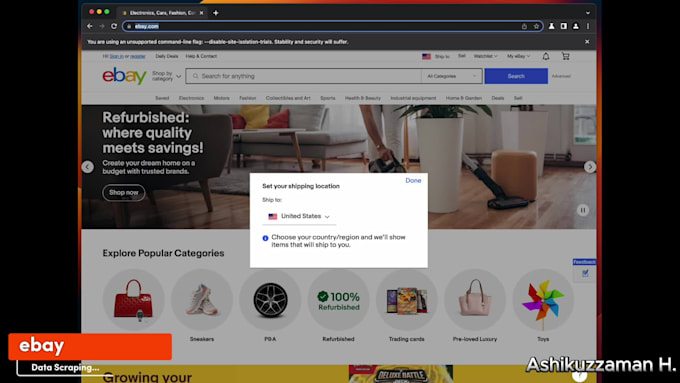The width and height of the screenshot is (680, 383).
Task: Open Sports category nav item
Action: [328, 98]
